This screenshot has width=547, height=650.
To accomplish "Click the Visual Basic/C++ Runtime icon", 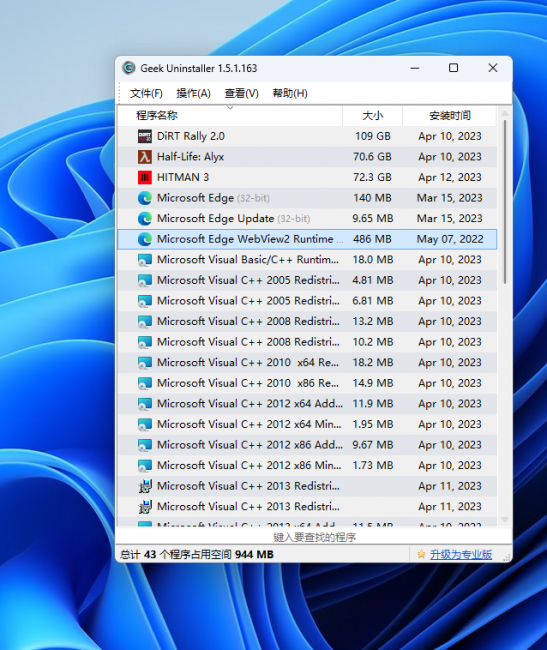I will point(145,260).
